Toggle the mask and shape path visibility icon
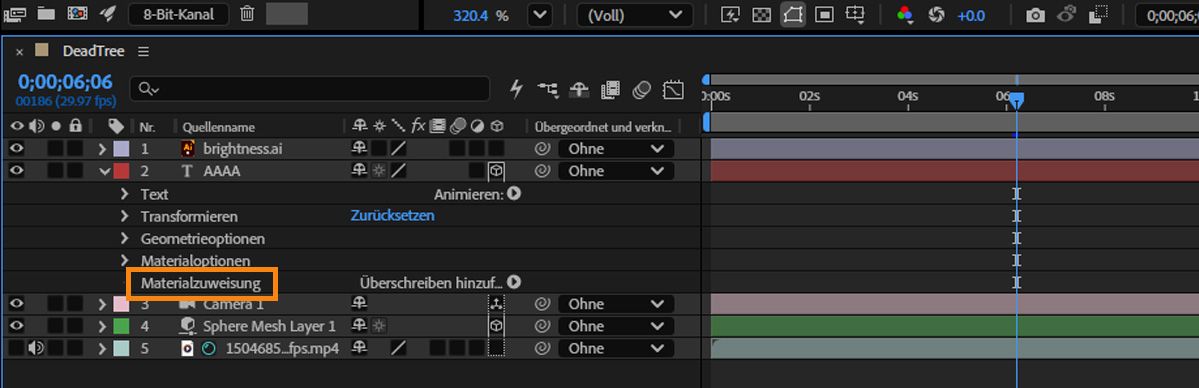The height and width of the screenshot is (388, 1199). (793, 15)
